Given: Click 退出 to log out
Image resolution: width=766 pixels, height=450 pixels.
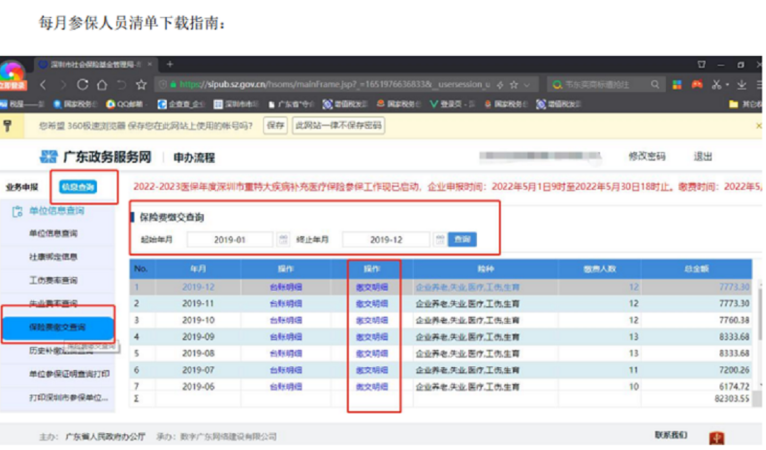Looking at the screenshot, I should tap(703, 156).
